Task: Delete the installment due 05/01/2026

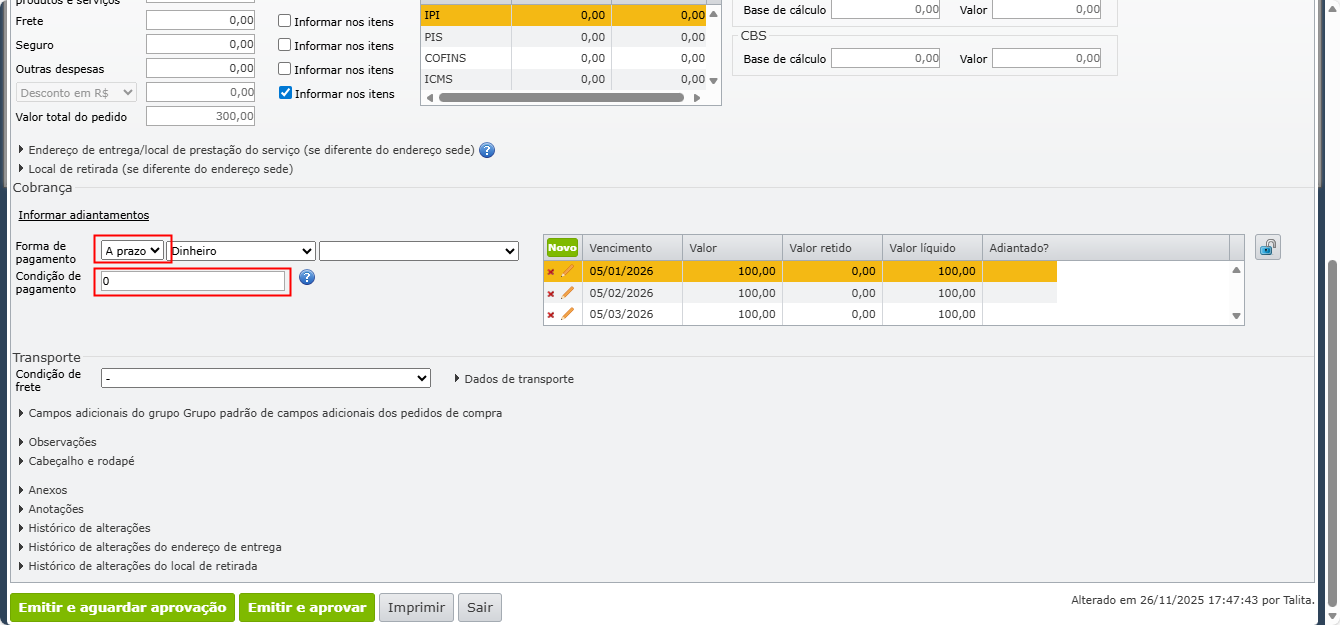Action: [551, 272]
